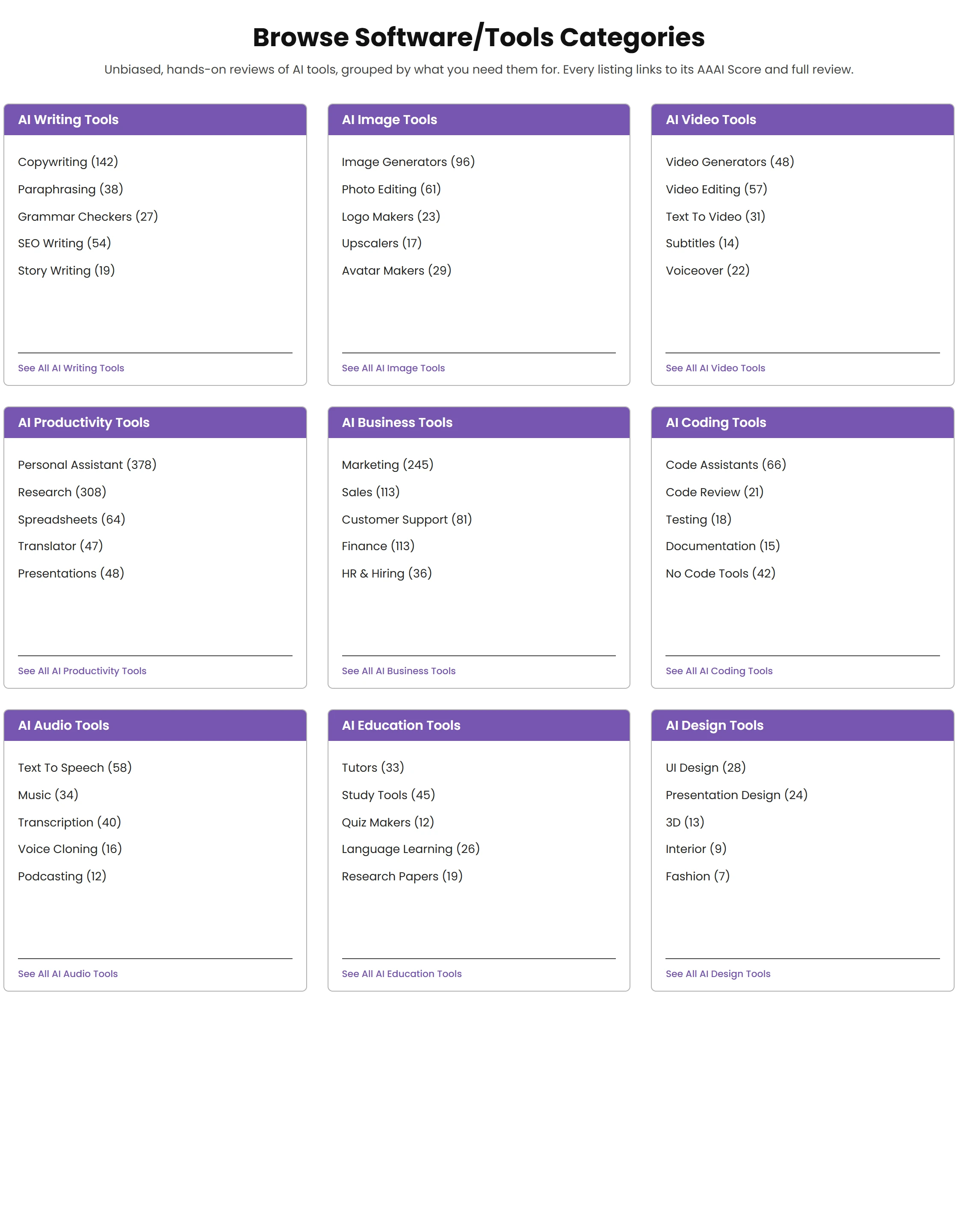
Task: Open Quiz Makers (12)
Action: coord(388,823)
